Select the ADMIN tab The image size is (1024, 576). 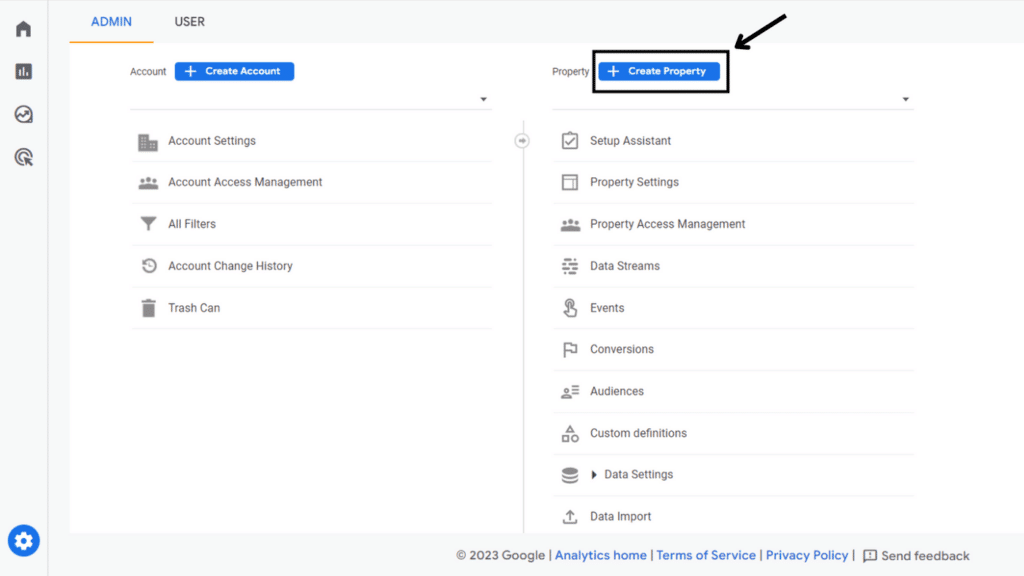[x=111, y=22]
